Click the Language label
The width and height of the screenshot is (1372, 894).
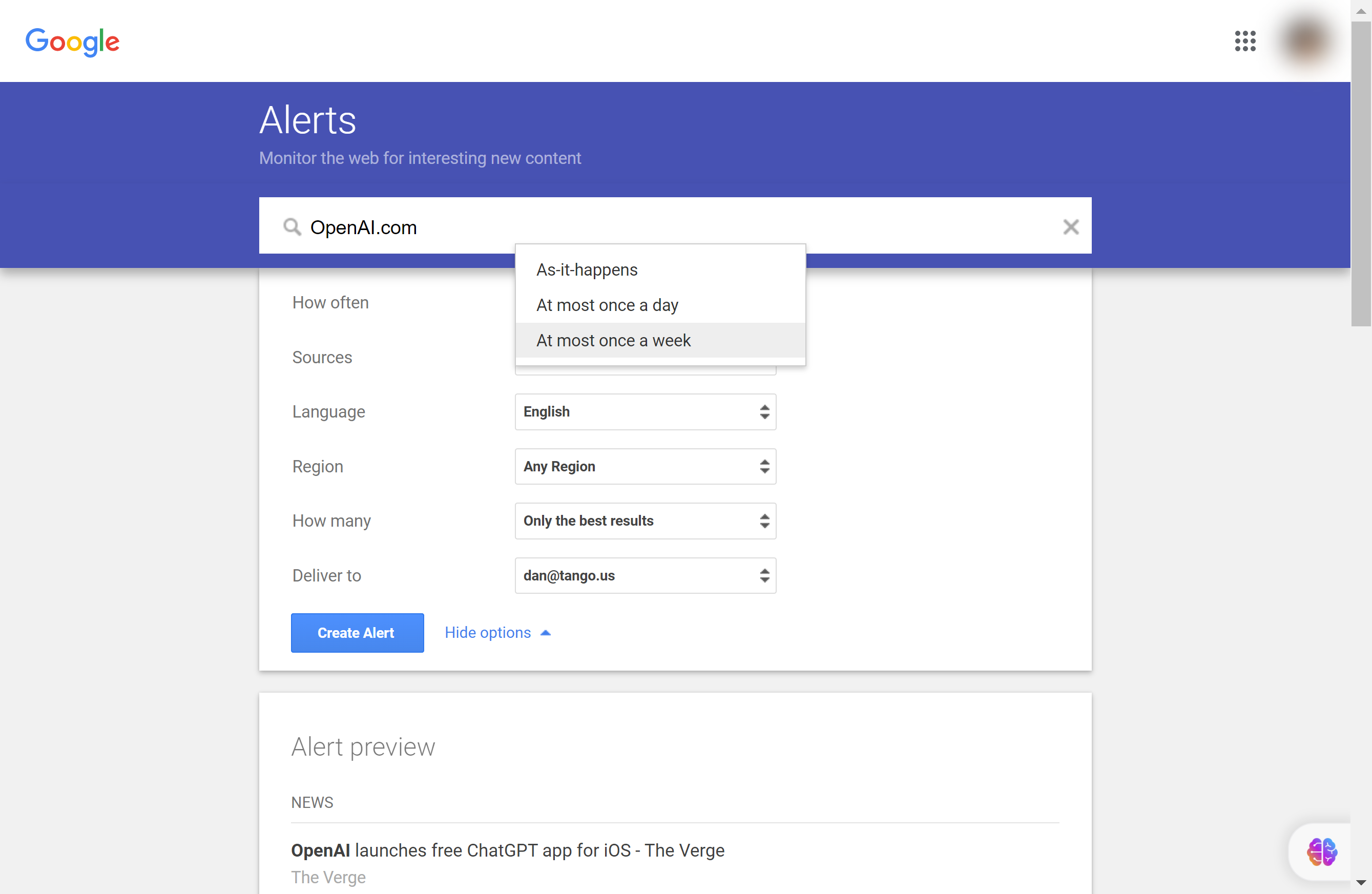(x=328, y=411)
